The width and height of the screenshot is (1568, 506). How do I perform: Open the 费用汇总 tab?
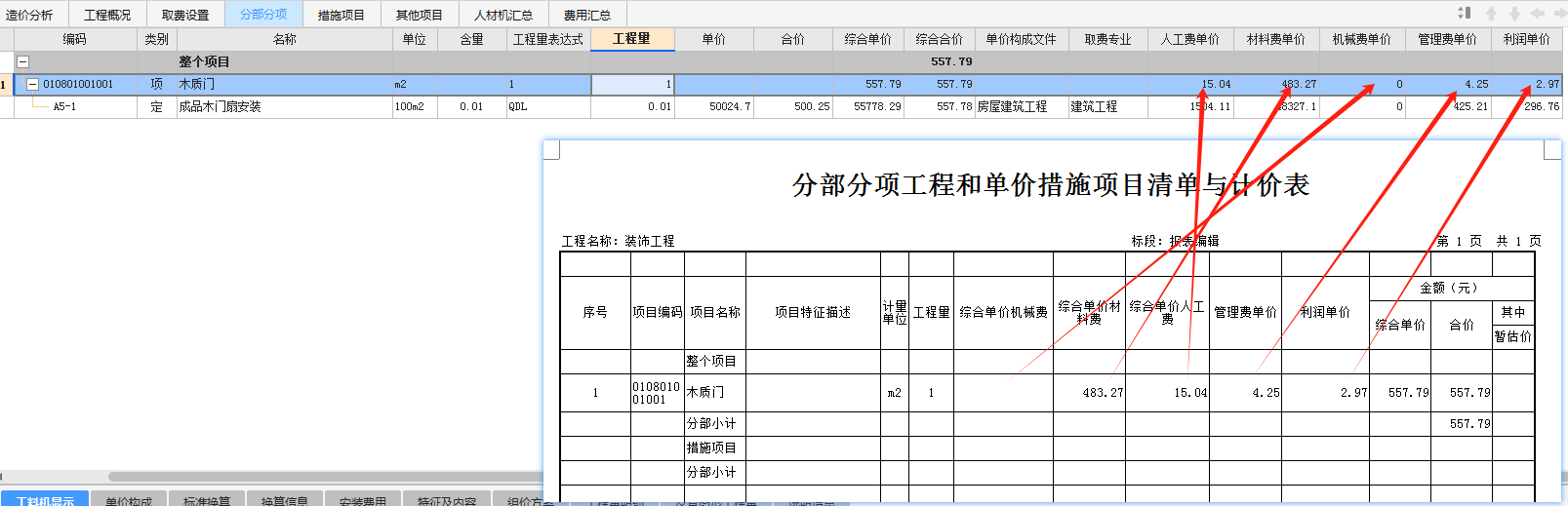(x=587, y=15)
